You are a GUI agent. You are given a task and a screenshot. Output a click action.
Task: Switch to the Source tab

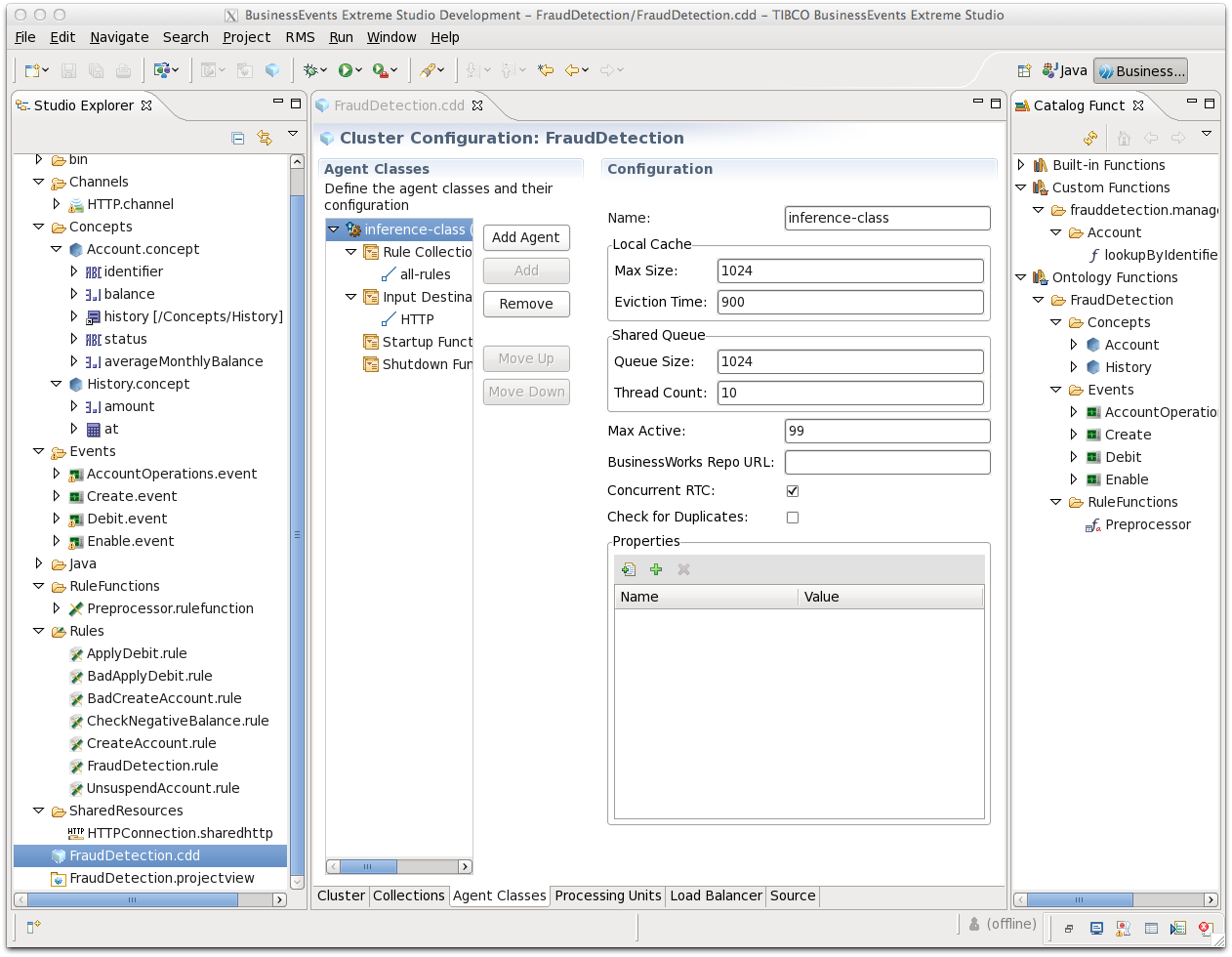[793, 895]
